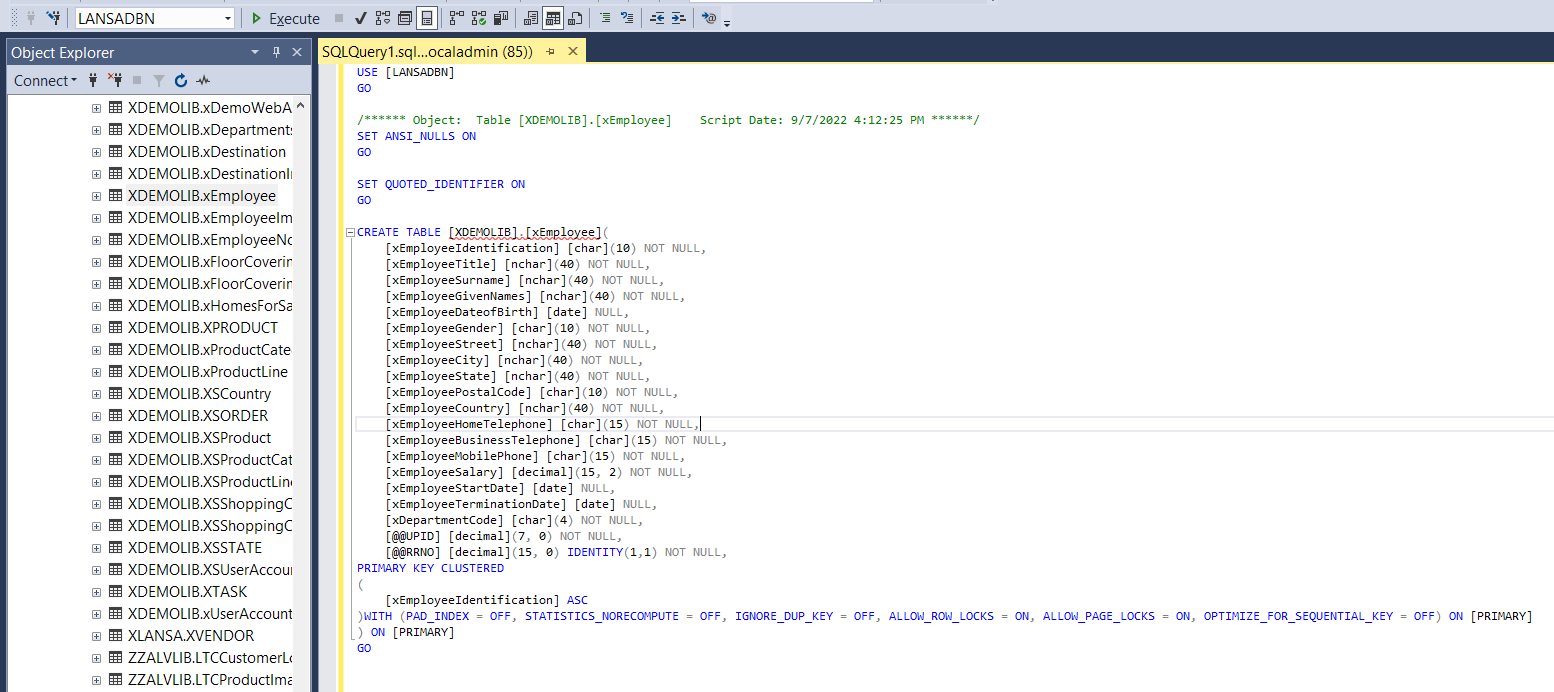Switch to the SQLQuery1.sql tab
This screenshot has height=692, width=1554.
click(x=420, y=50)
